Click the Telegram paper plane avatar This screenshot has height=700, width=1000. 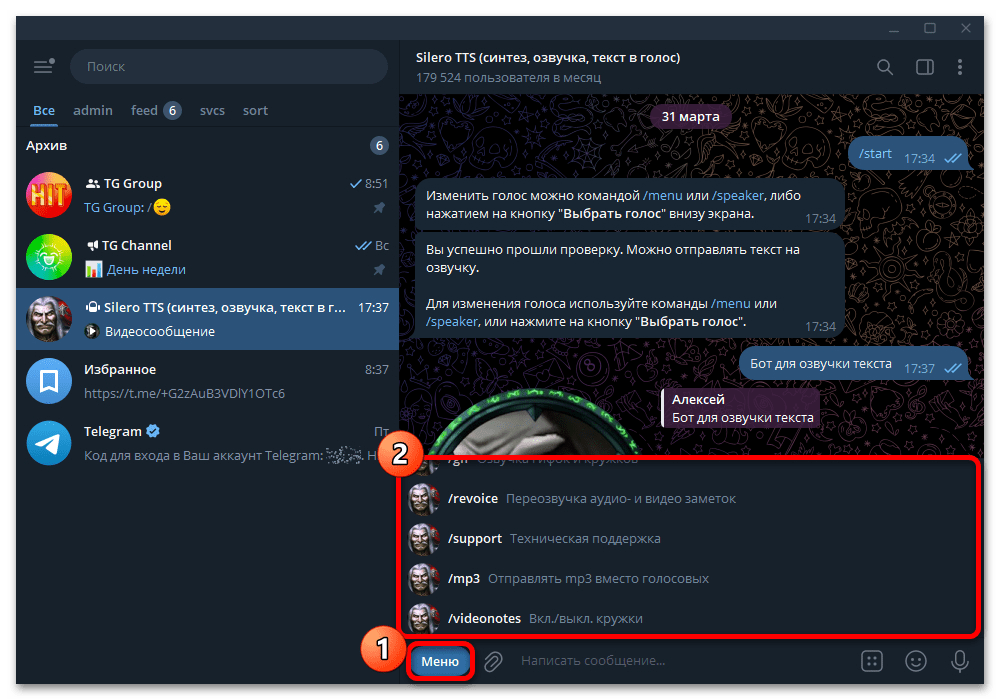coord(49,443)
